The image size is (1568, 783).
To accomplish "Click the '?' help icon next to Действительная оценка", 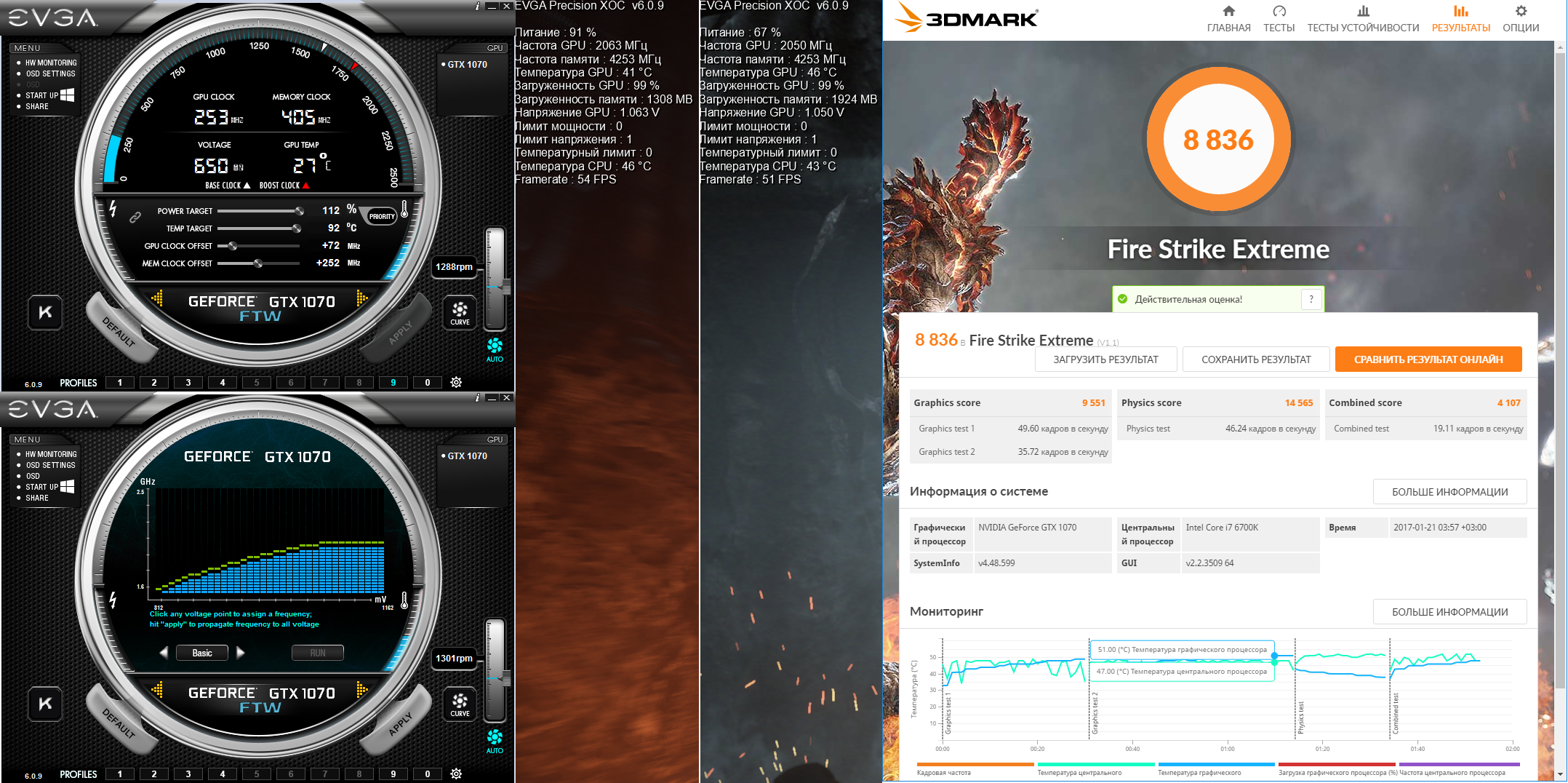I will 1311,299.
